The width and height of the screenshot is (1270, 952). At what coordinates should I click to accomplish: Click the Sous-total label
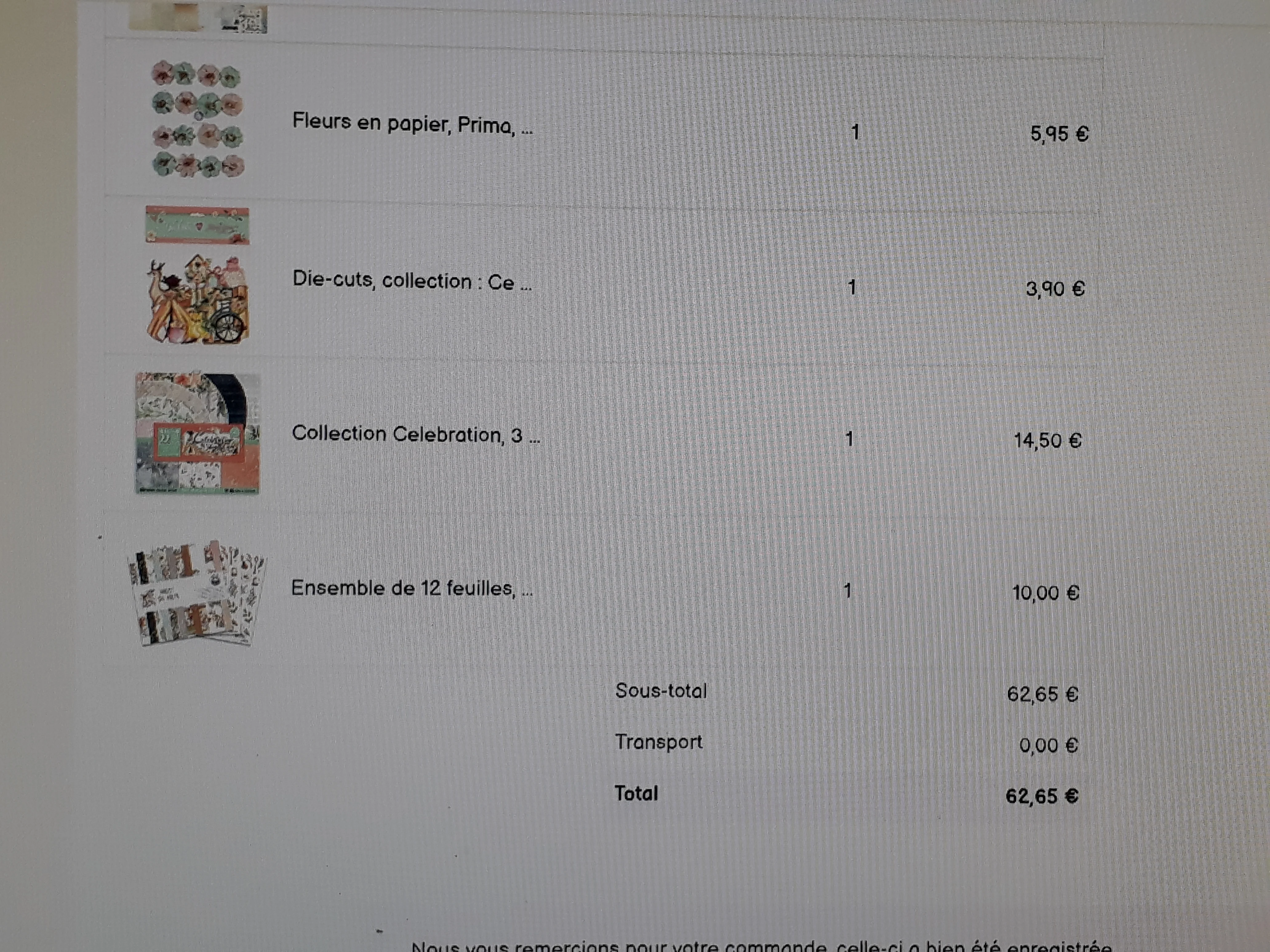tap(661, 690)
